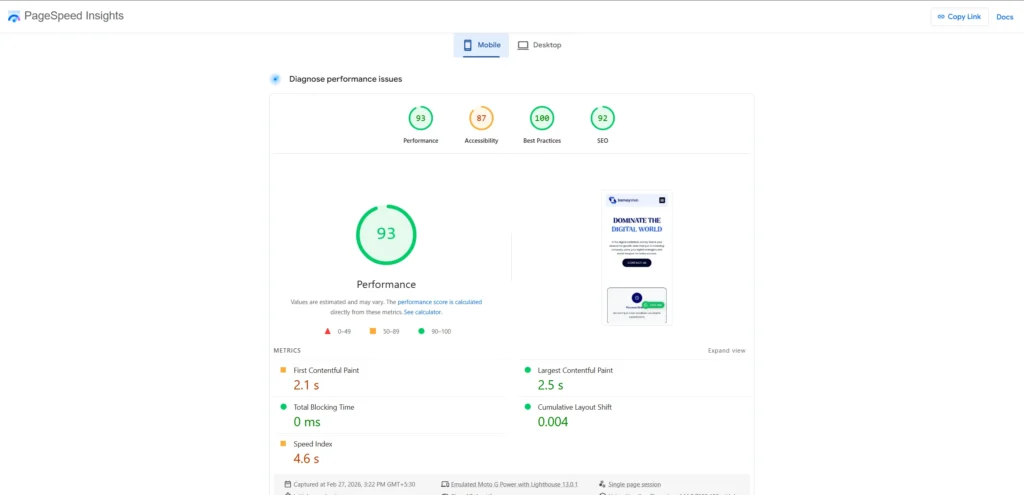The width and height of the screenshot is (1024, 495).
Task: Click the 0.004 metric value
Action: tap(552, 422)
